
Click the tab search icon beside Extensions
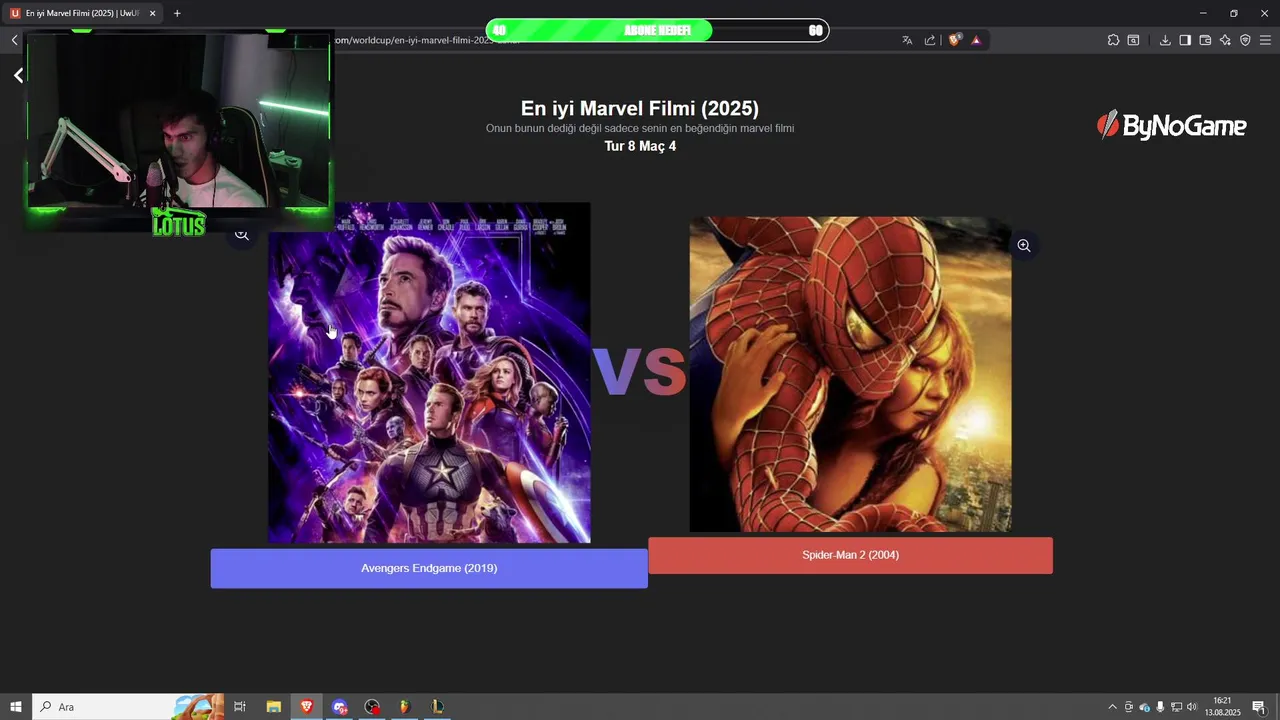[1133, 40]
